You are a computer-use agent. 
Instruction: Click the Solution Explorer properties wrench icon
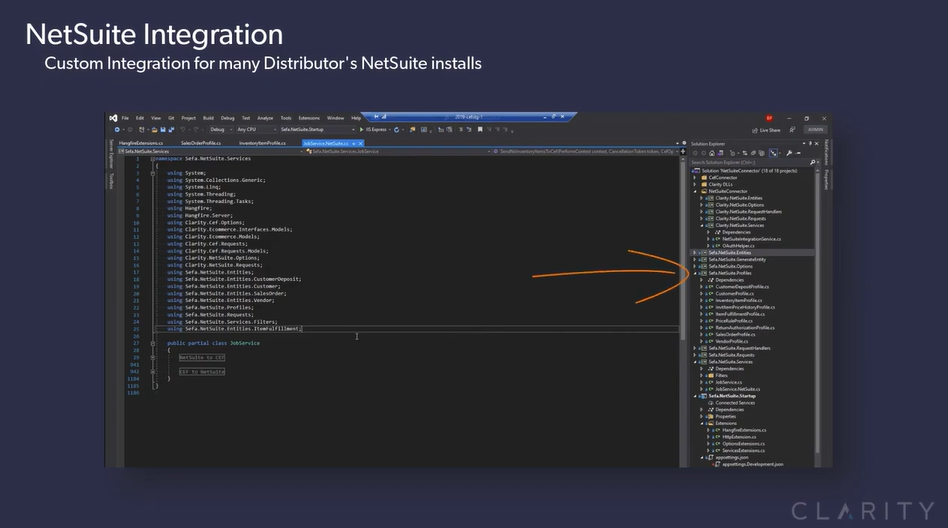[x=789, y=153]
